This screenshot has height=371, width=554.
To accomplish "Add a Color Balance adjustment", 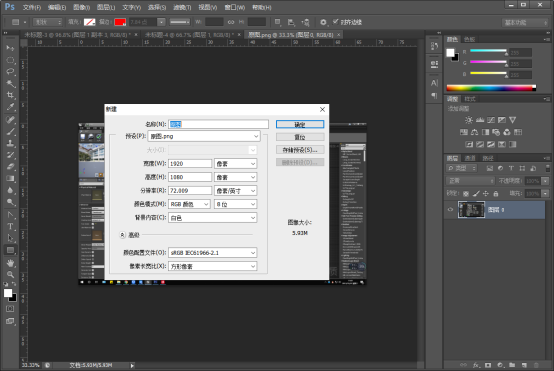I will [x=475, y=132].
